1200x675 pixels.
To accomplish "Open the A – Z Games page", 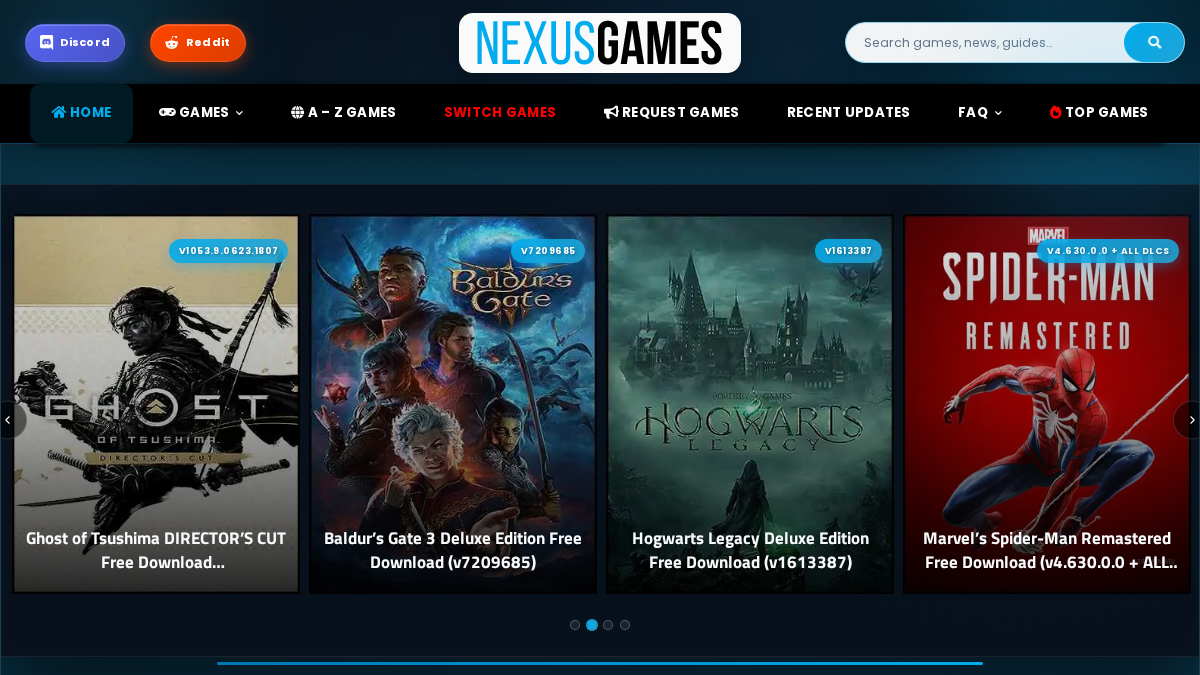I will 343,113.
